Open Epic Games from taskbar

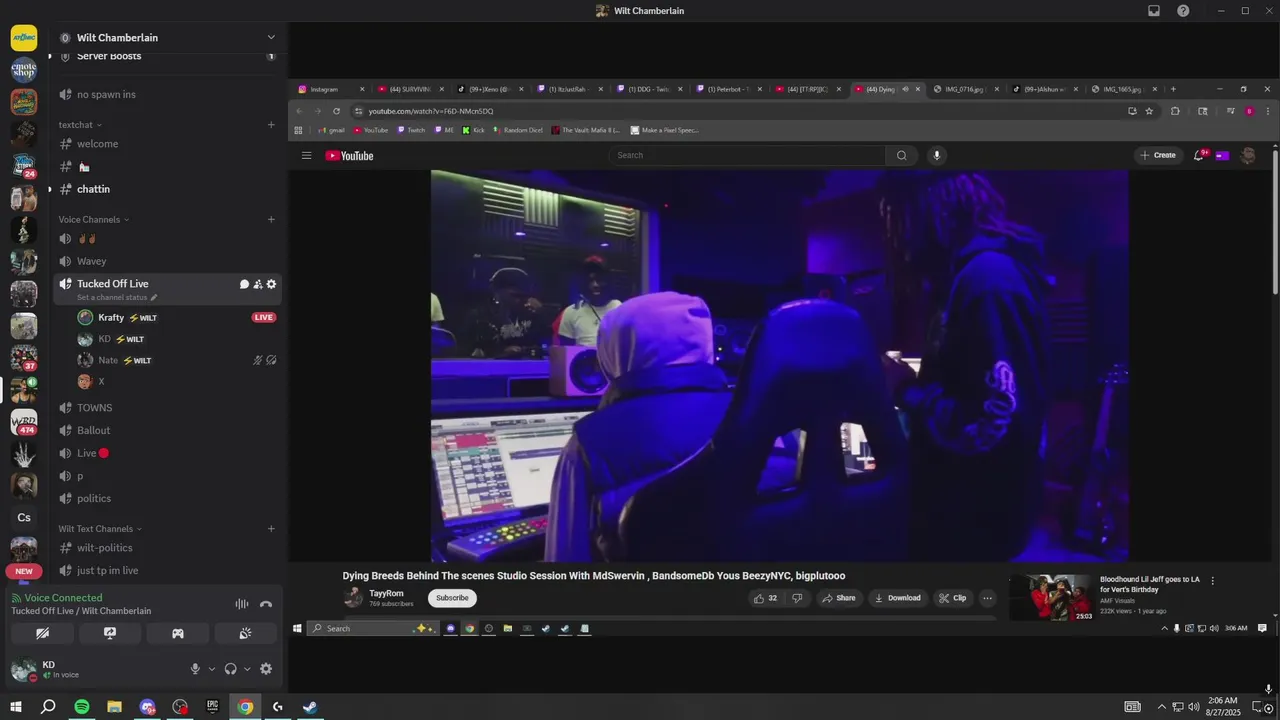coord(212,707)
